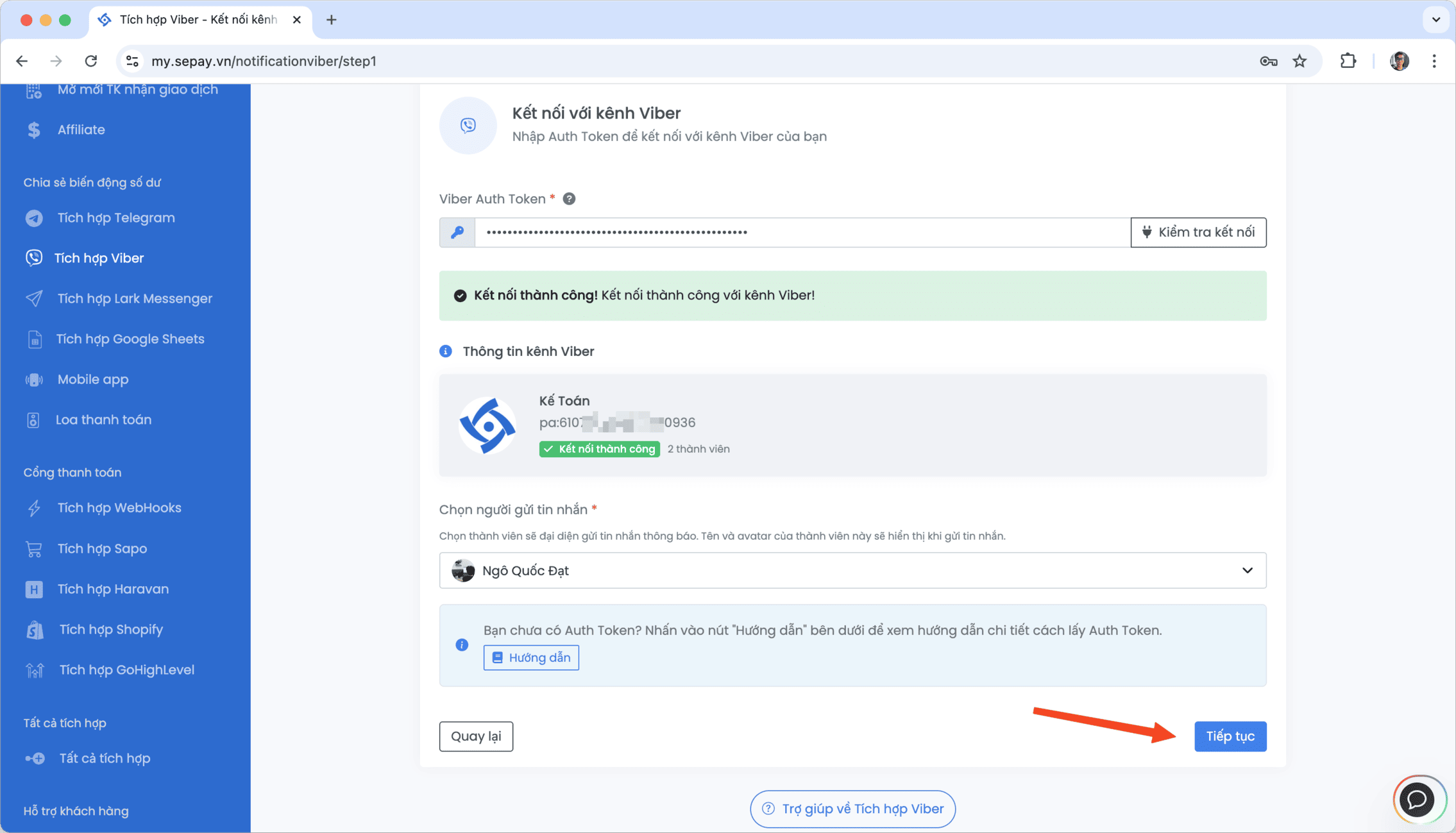Go to Tích hợp WebHooks
The width and height of the screenshot is (1456, 833).
[x=119, y=508]
